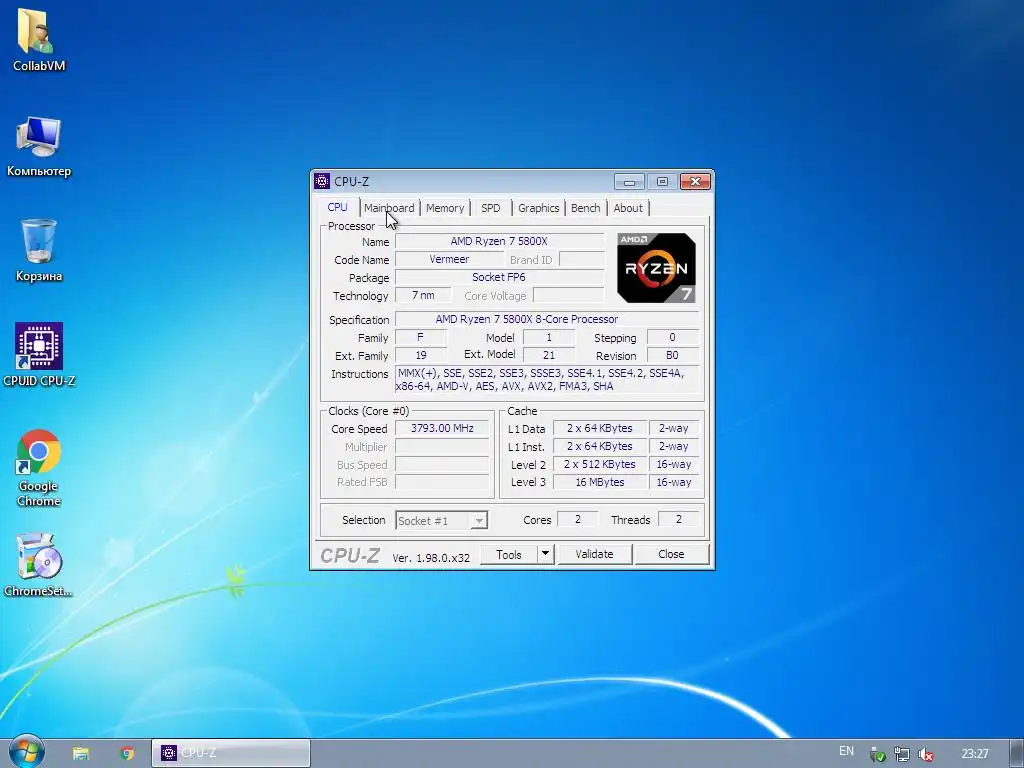
Task: Click the Specification field text
Action: point(547,319)
